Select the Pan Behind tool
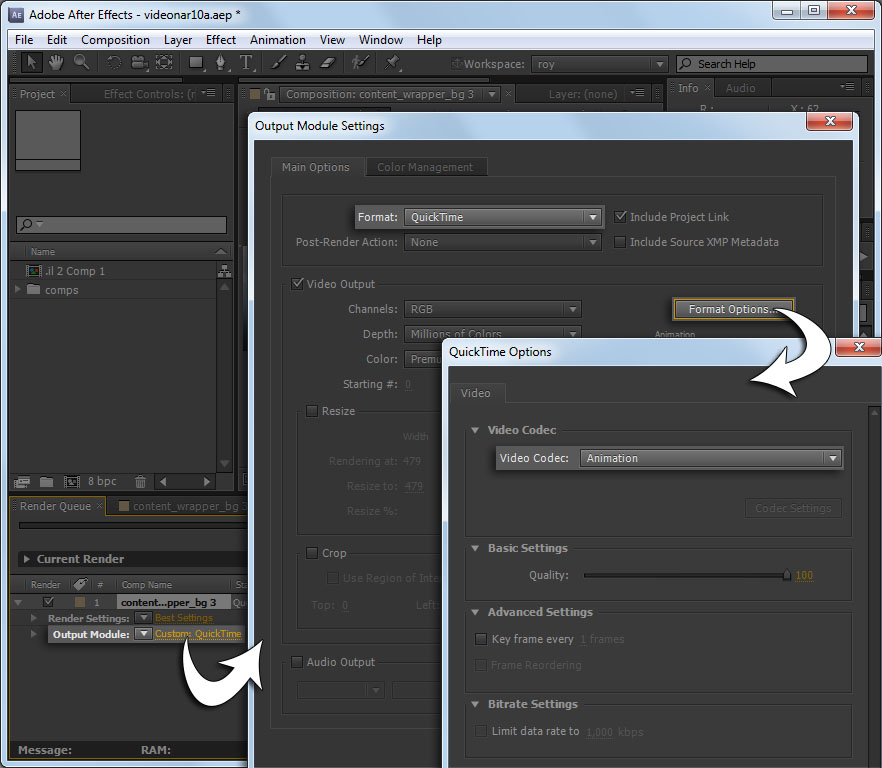The width and height of the screenshot is (882, 768). tap(164, 62)
